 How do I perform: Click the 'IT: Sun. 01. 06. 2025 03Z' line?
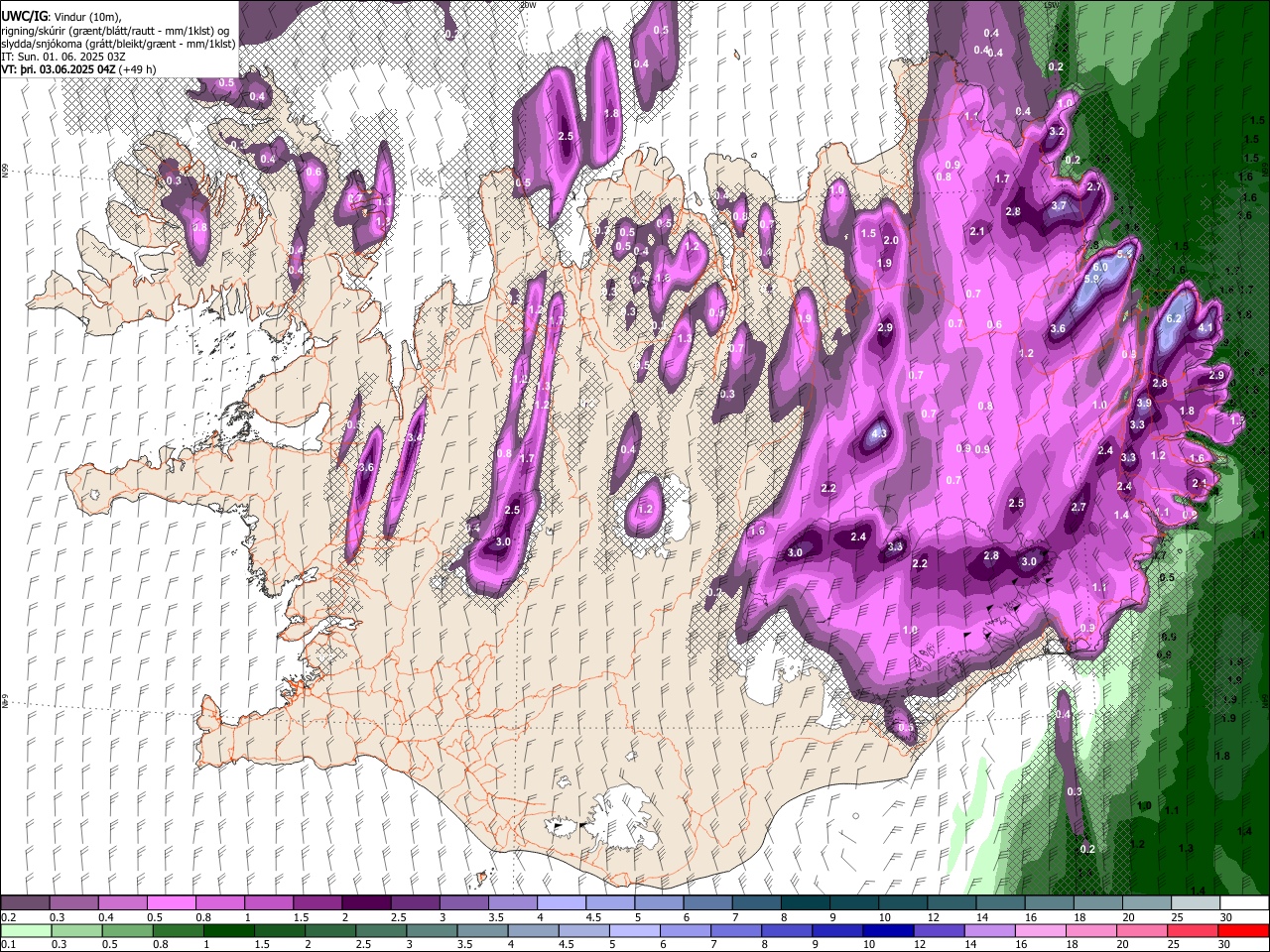63,57
